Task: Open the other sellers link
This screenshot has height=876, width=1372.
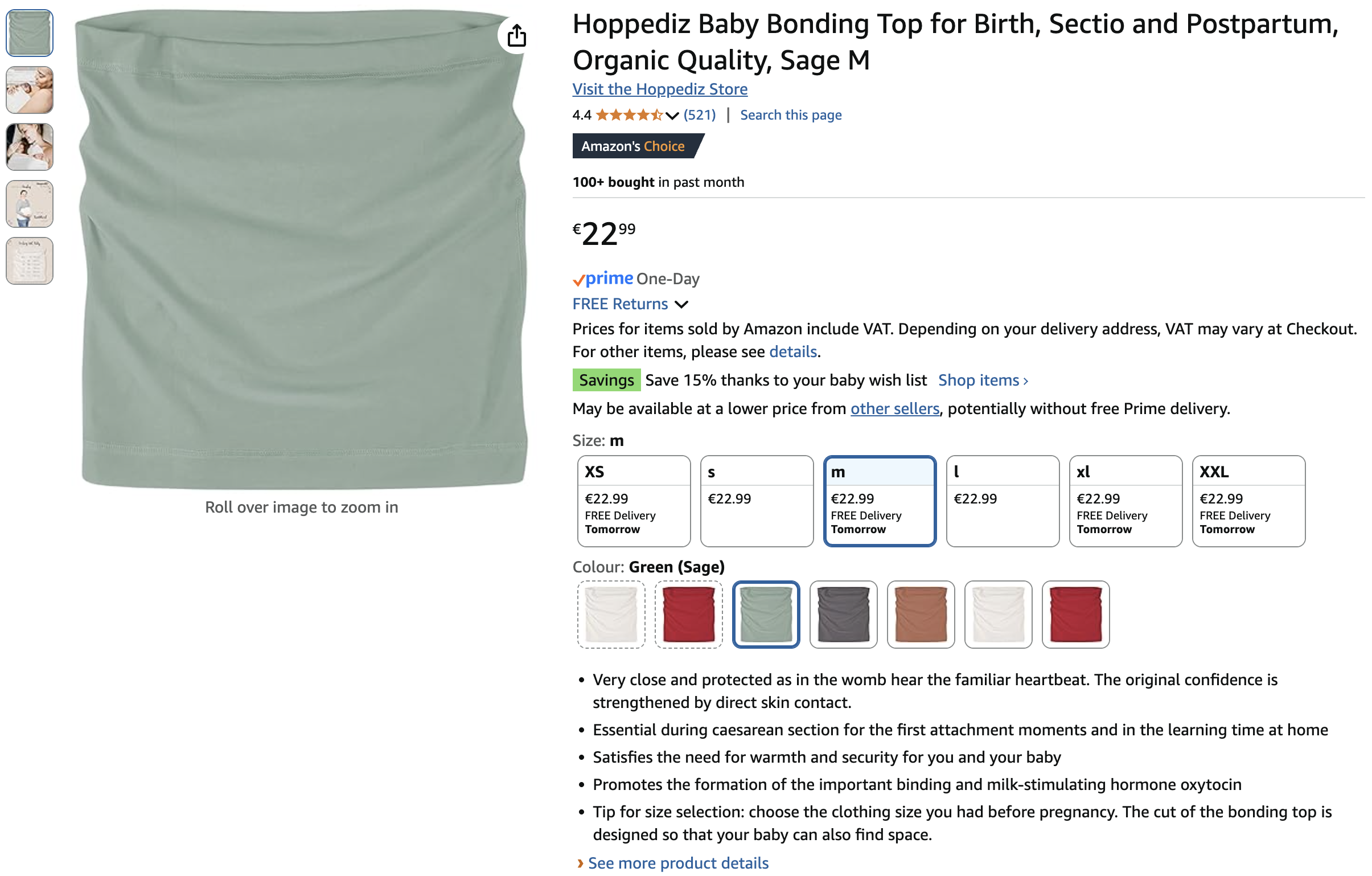Action: (x=894, y=408)
